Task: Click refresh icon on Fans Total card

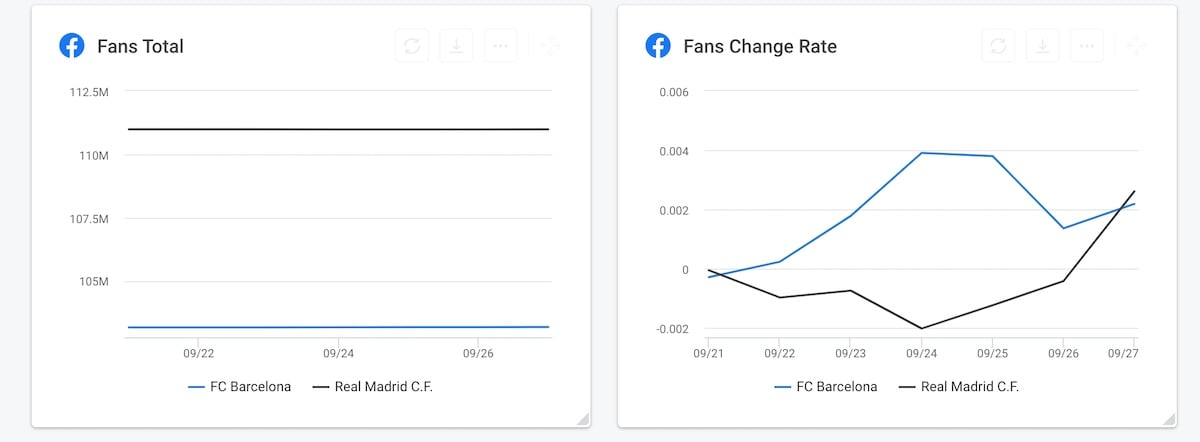Action: pyautogui.click(x=412, y=46)
